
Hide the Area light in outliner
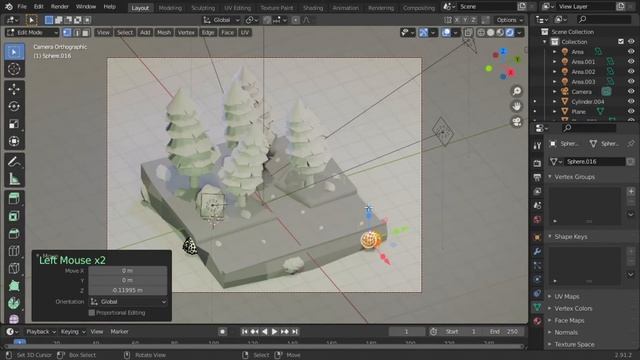click(631, 52)
